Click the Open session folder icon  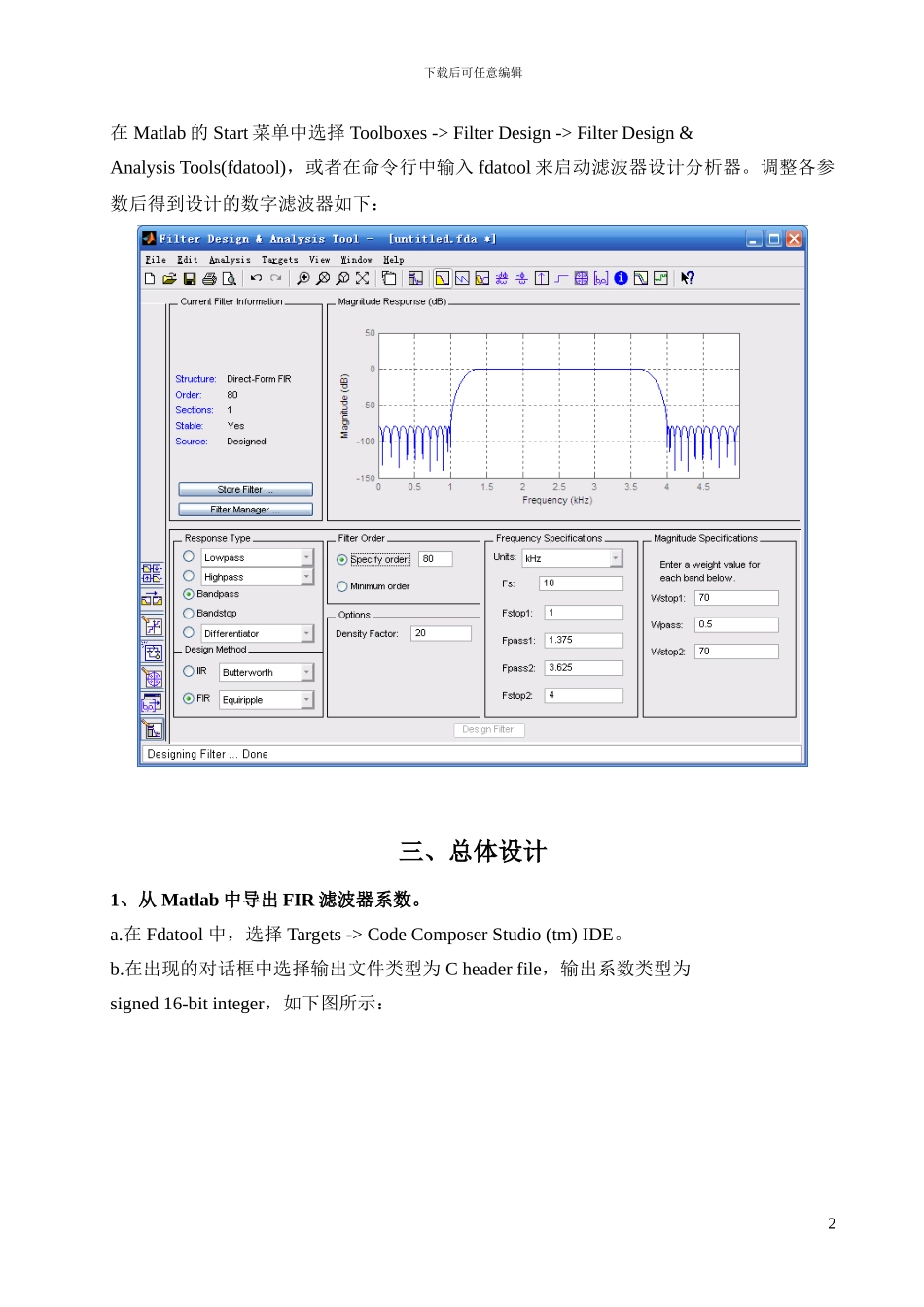click(x=169, y=278)
